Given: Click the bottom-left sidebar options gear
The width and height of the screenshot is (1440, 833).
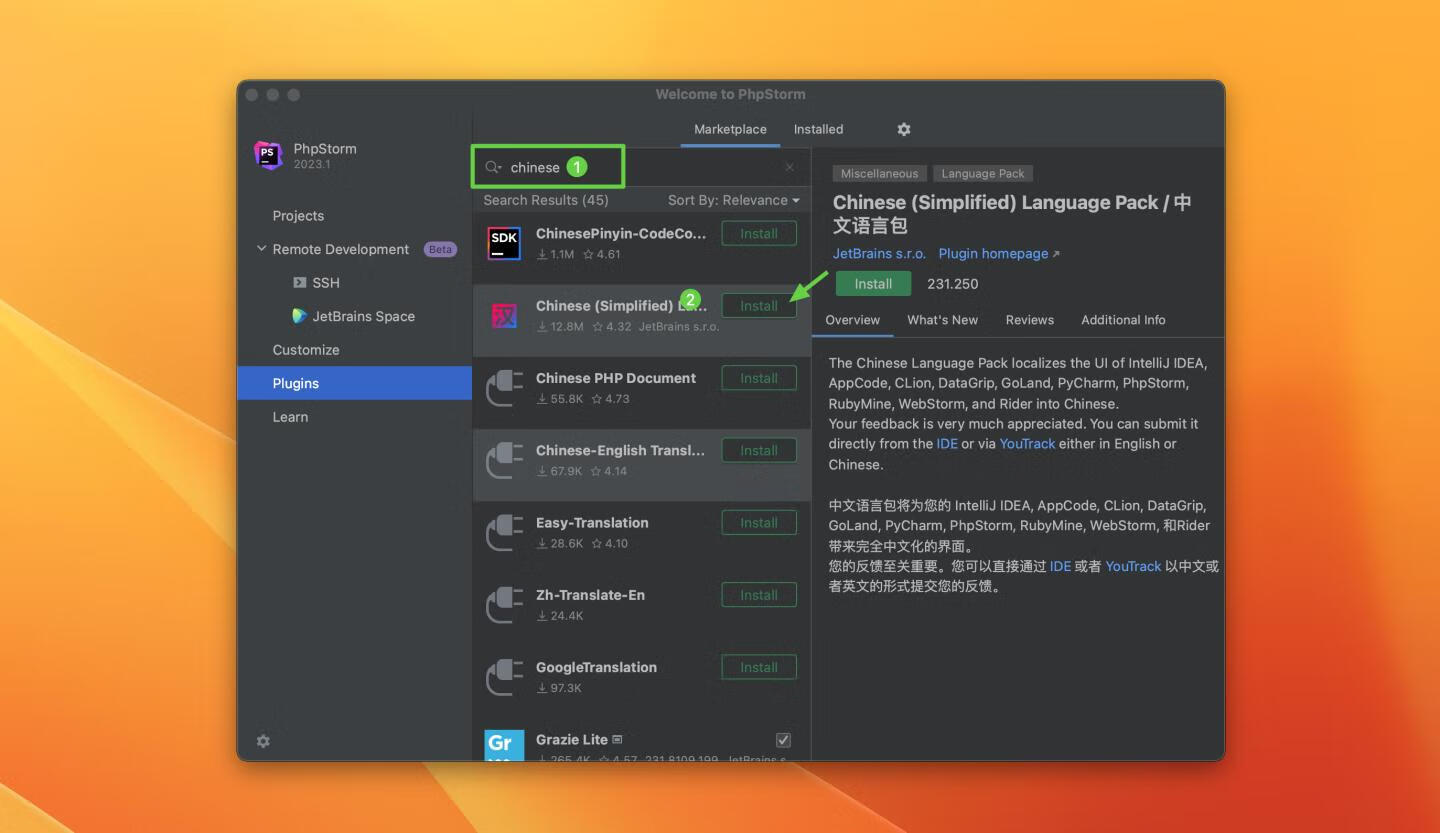Looking at the screenshot, I should (x=263, y=741).
